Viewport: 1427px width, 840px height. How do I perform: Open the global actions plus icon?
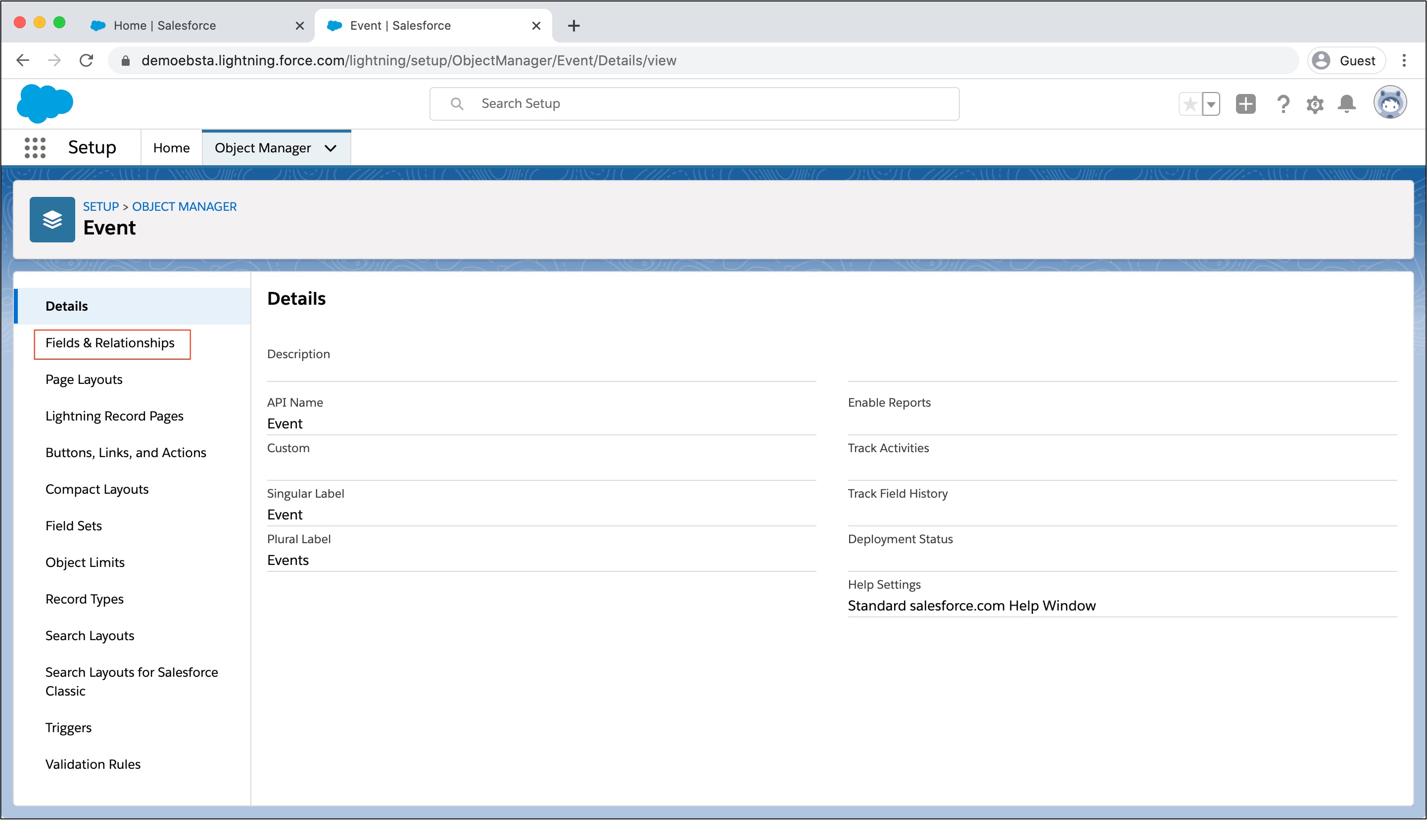pos(1245,104)
